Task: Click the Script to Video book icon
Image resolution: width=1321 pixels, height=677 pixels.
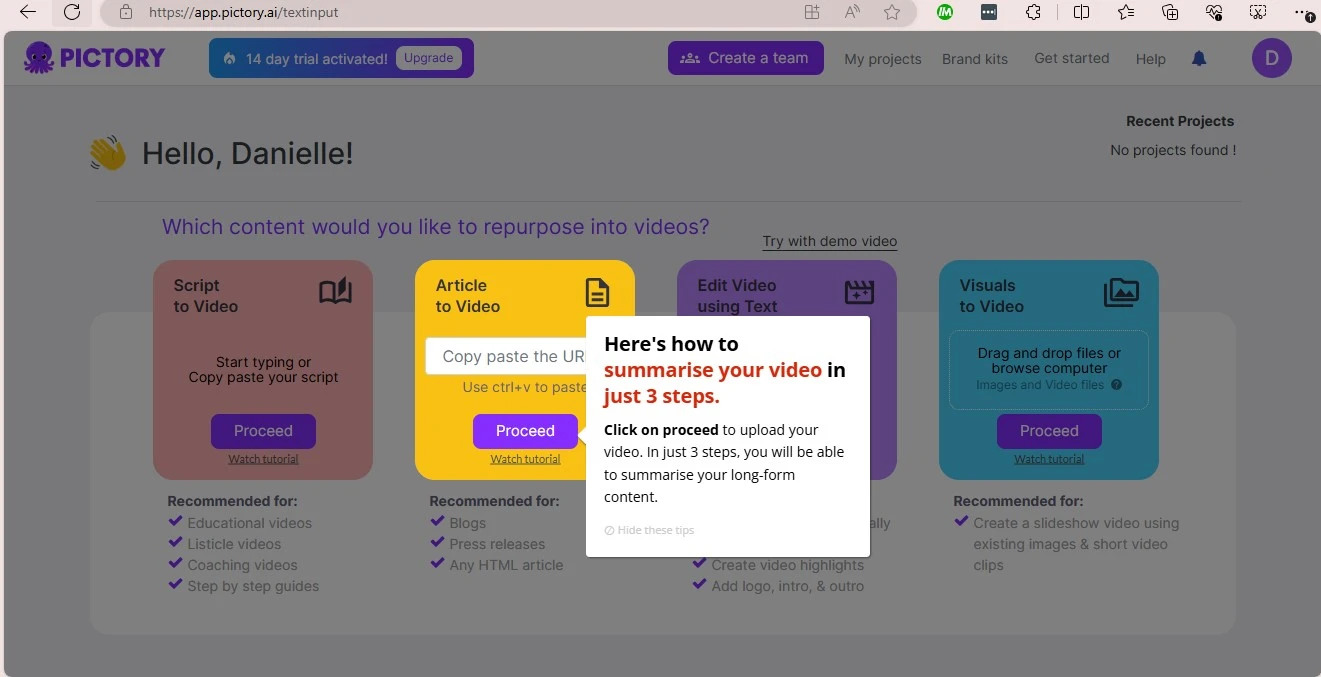Action: point(336,292)
